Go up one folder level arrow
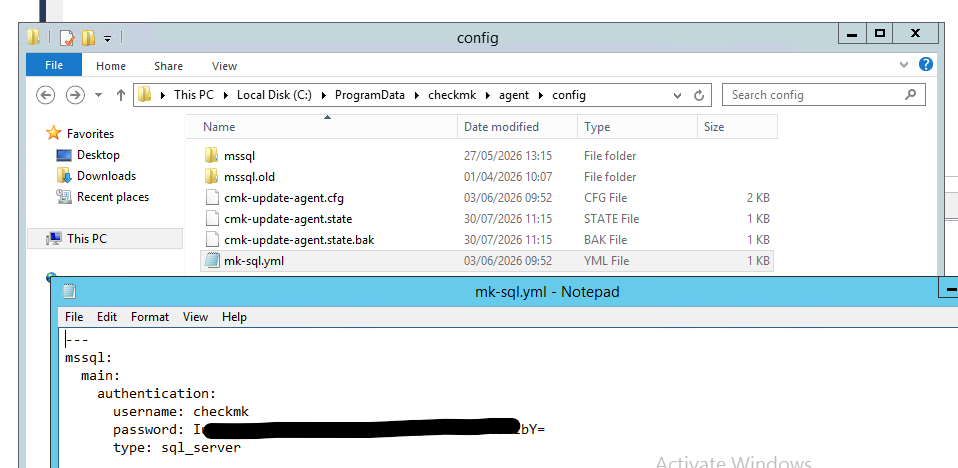This screenshot has width=958, height=468. click(120, 95)
